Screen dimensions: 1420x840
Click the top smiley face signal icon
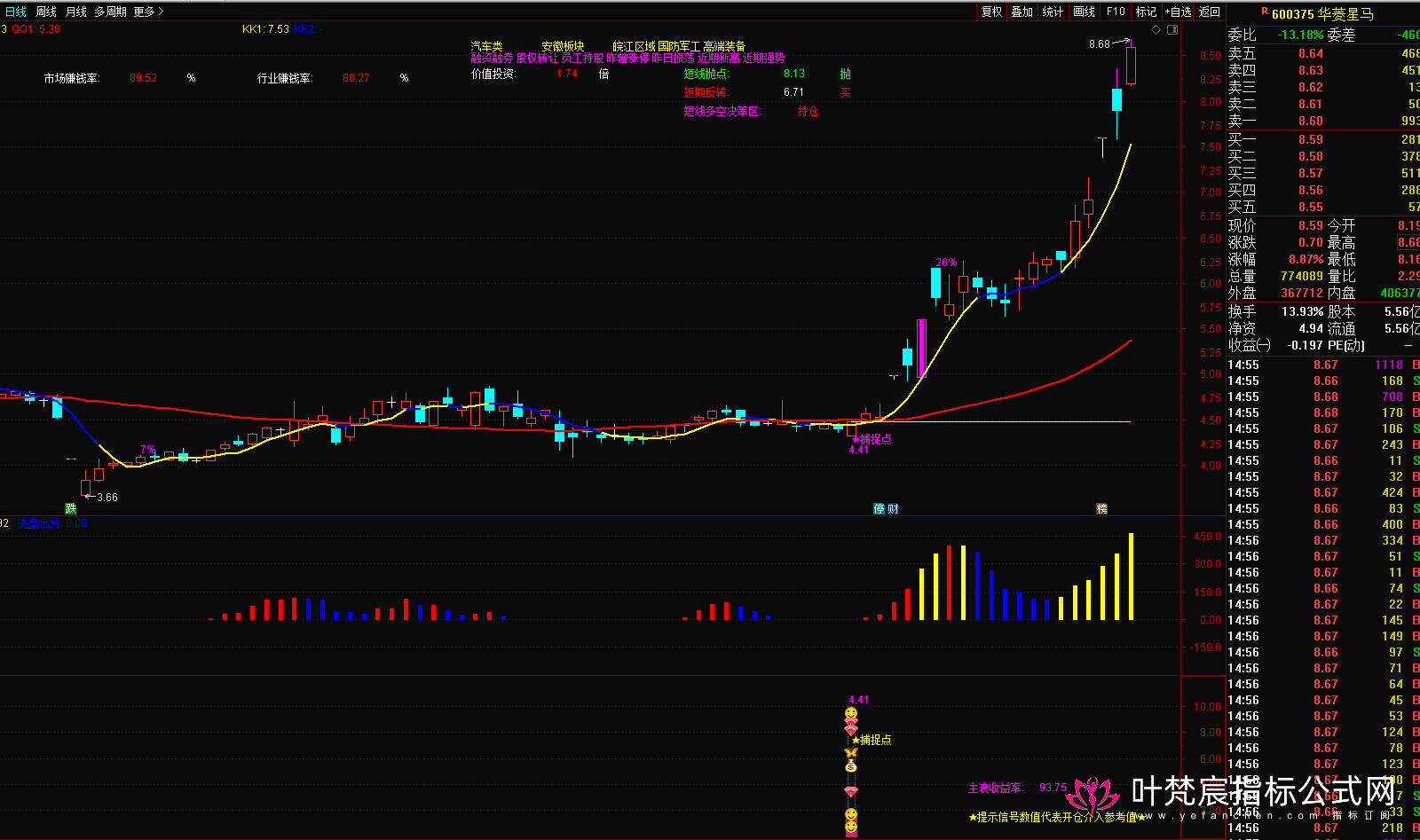851,714
